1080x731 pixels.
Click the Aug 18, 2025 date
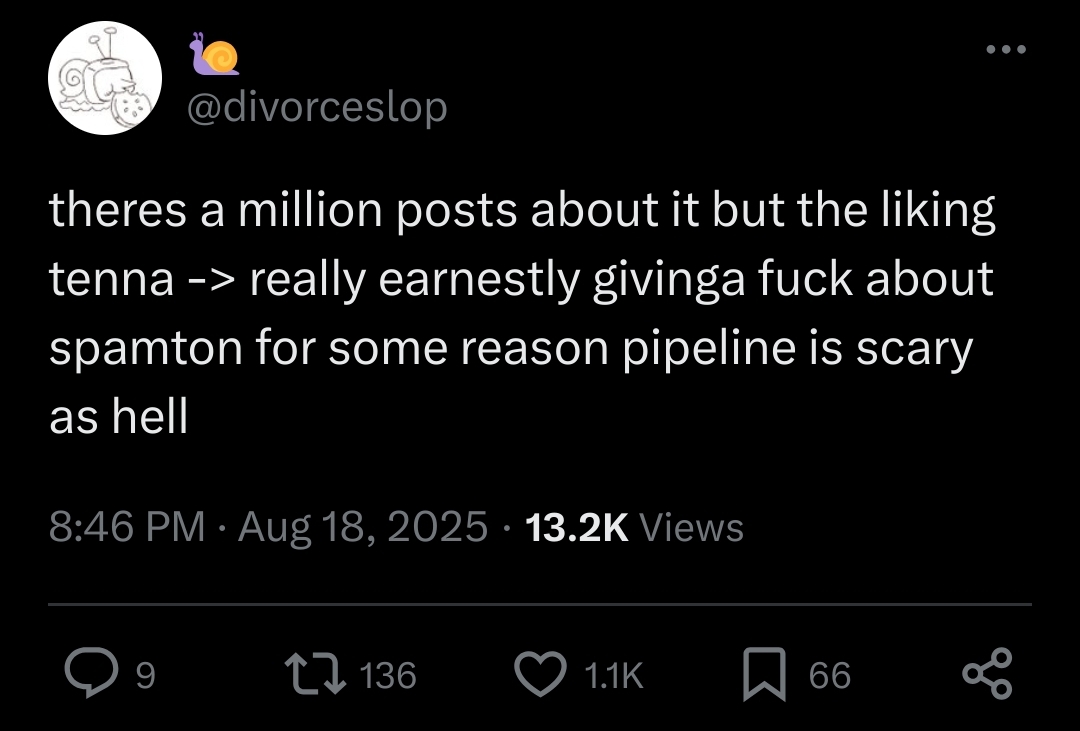click(363, 526)
